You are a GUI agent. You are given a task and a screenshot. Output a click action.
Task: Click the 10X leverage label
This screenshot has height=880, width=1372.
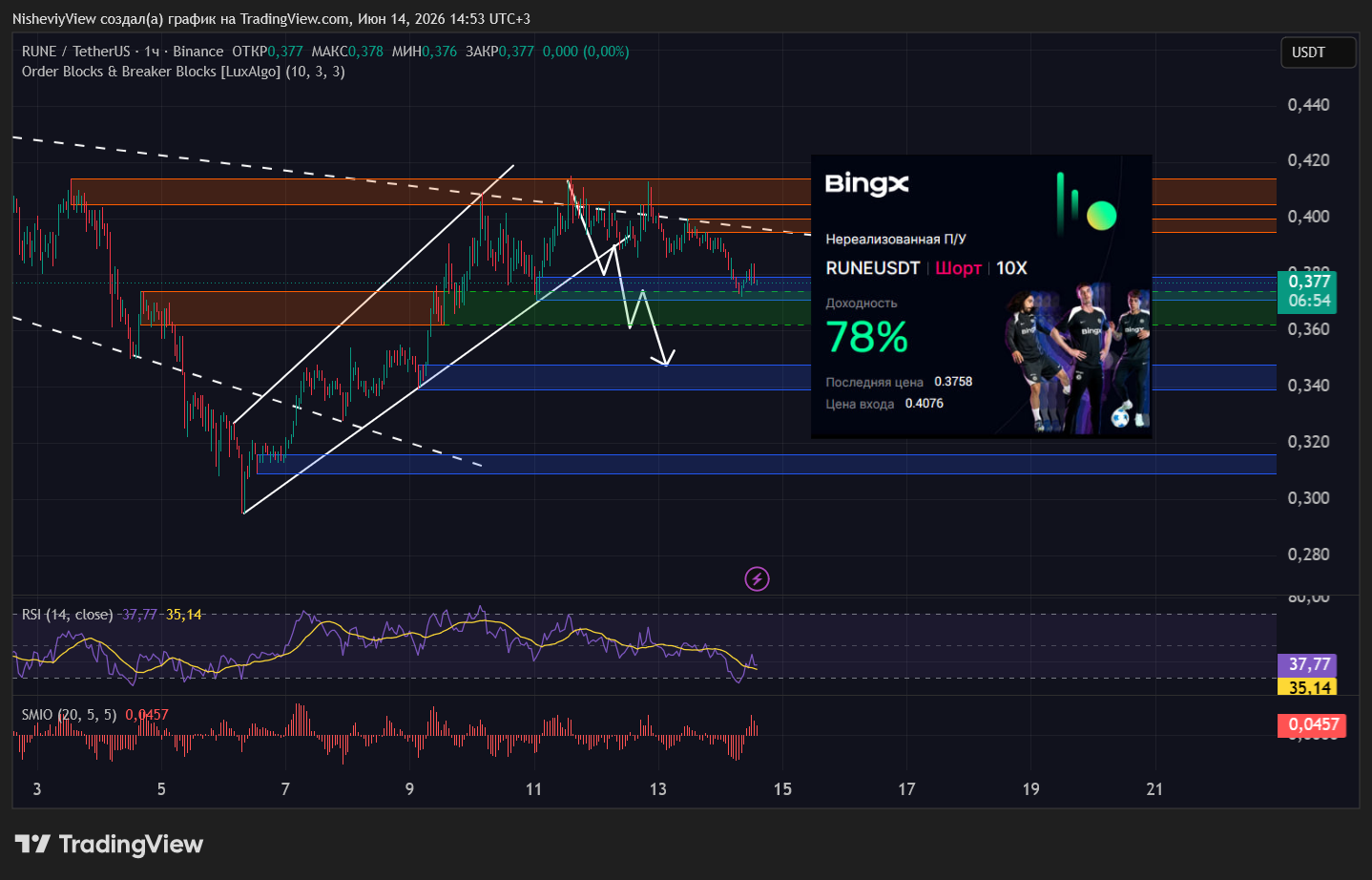click(1011, 268)
